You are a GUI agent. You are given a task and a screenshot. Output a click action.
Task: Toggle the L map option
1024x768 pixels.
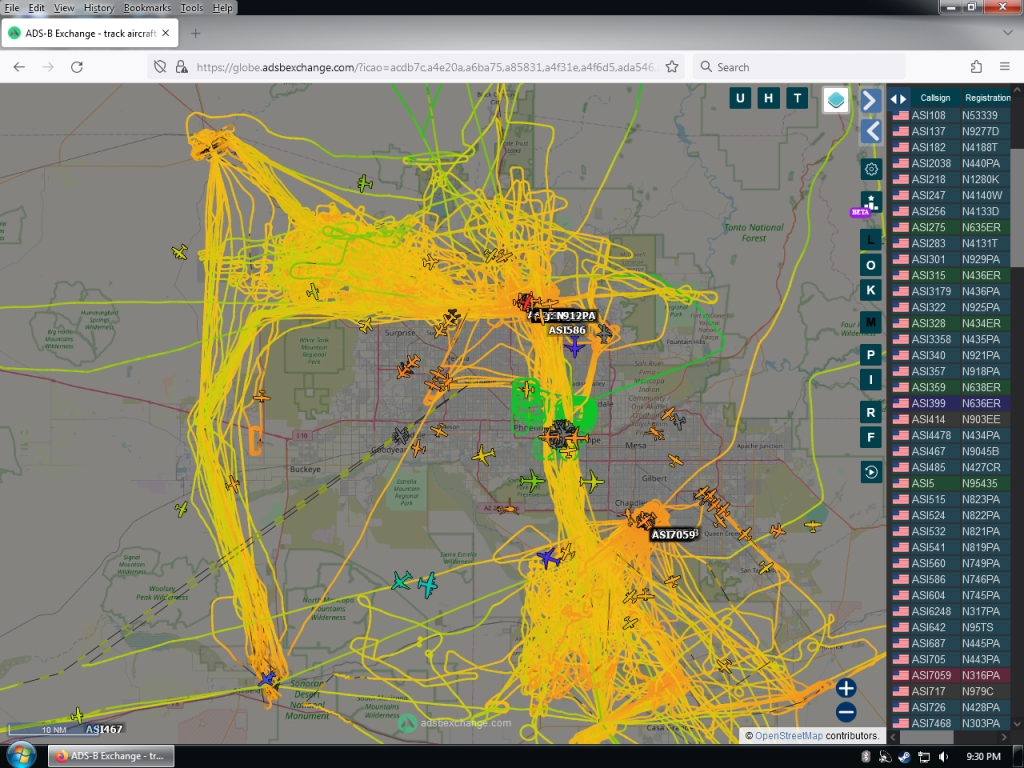(x=871, y=240)
